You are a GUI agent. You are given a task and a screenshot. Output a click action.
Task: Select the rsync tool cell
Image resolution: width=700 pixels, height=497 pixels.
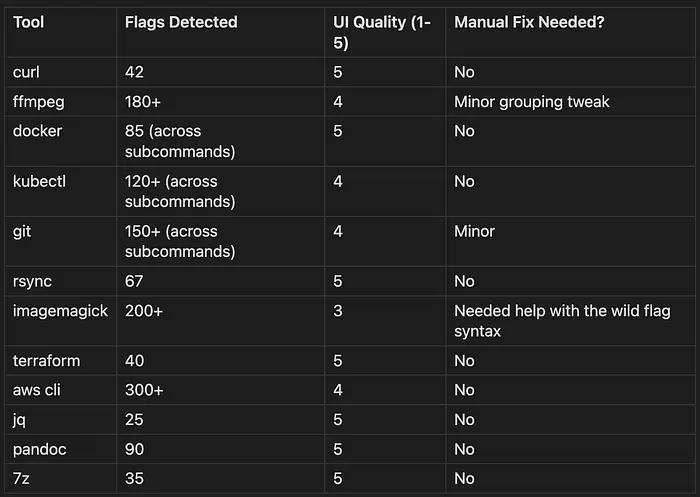click(x=32, y=281)
